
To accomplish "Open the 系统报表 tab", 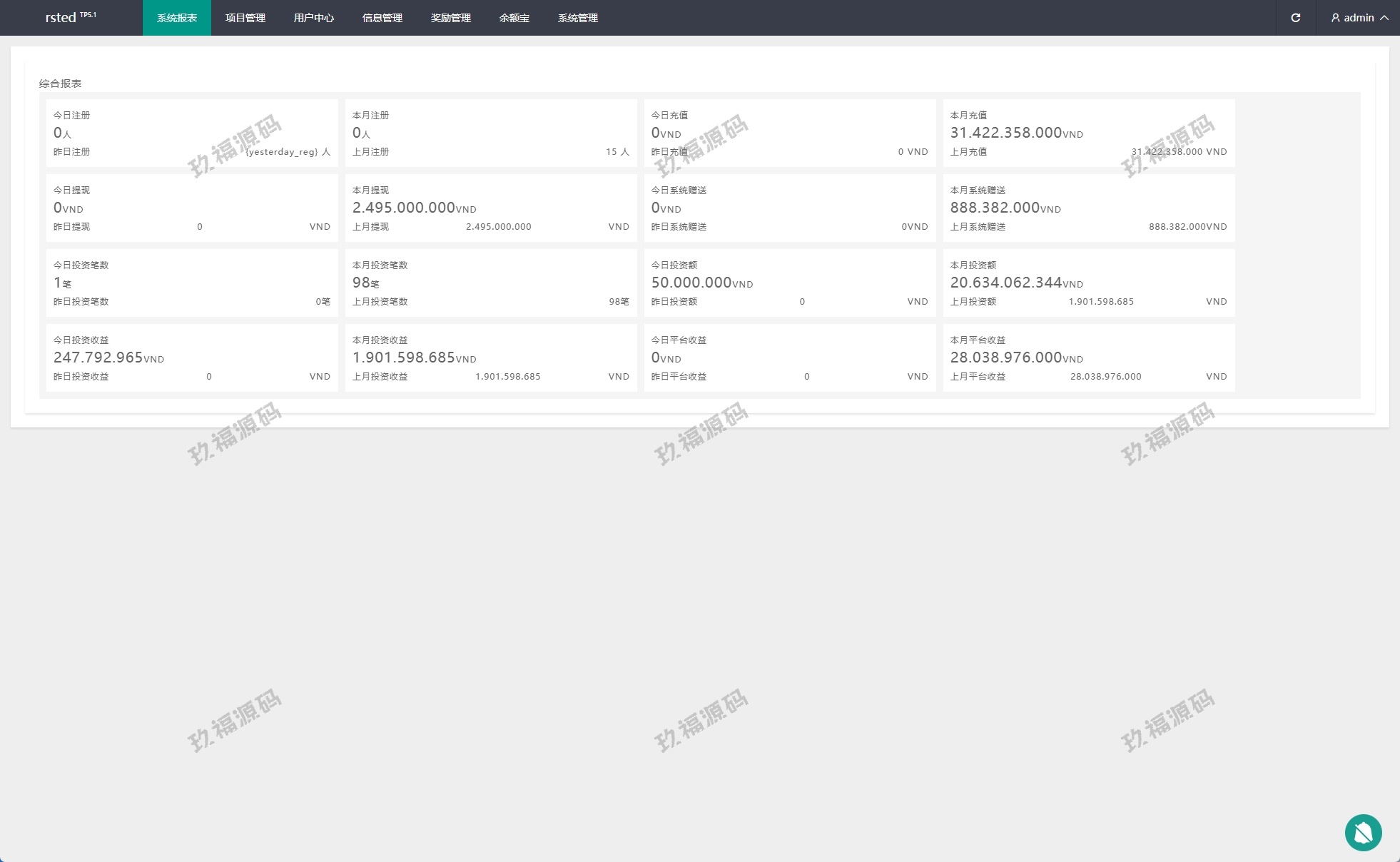I will click(176, 18).
